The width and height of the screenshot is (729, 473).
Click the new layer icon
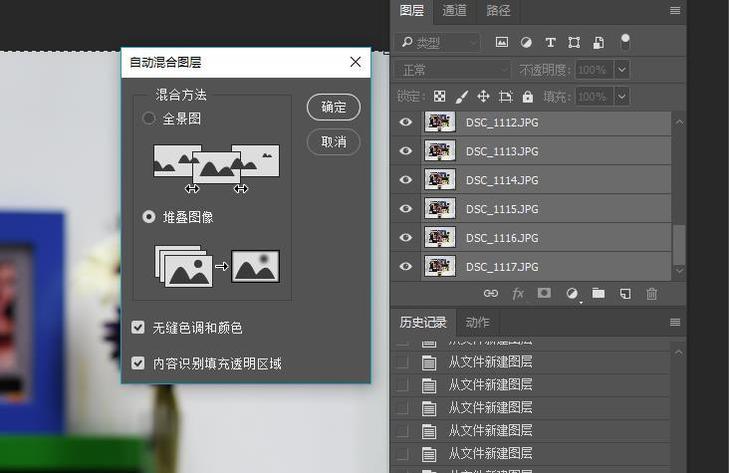pos(625,293)
